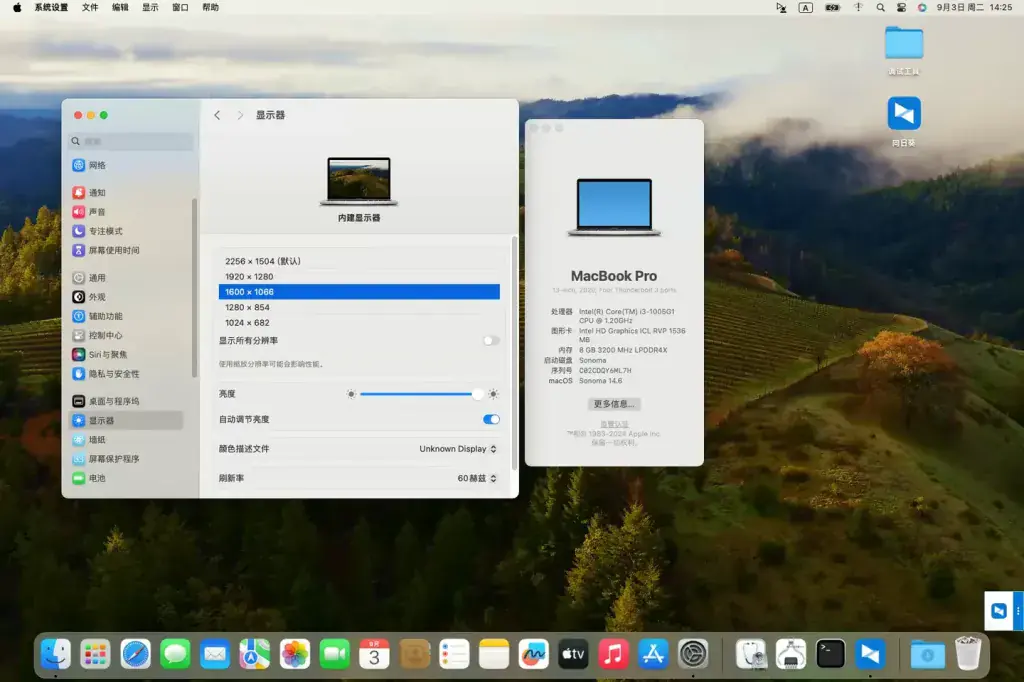
Task: Click the 监管认证 link in About window
Action: point(614,424)
